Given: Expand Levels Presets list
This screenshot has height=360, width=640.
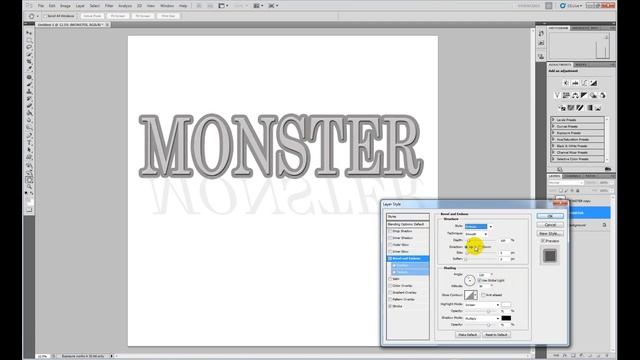Looking at the screenshot, I should pyautogui.click(x=553, y=120).
